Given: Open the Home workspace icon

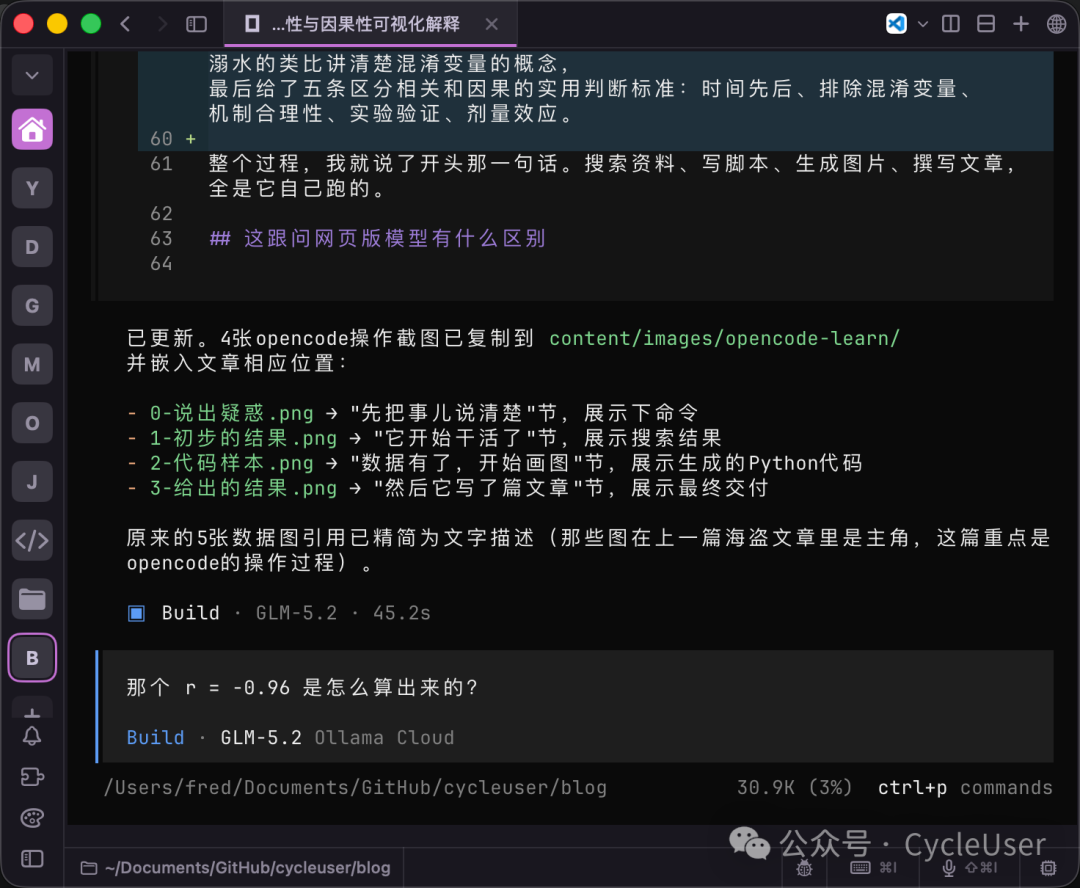Looking at the screenshot, I should pos(32,130).
